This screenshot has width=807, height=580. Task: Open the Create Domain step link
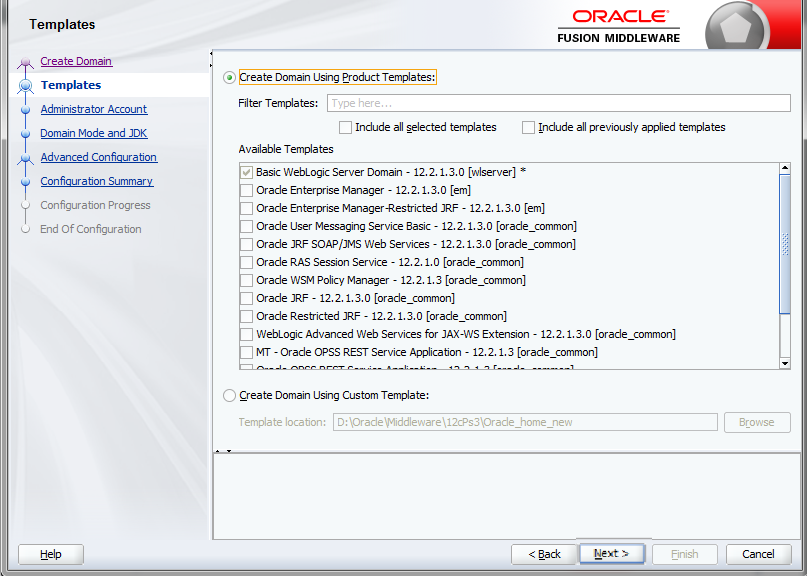[76, 61]
